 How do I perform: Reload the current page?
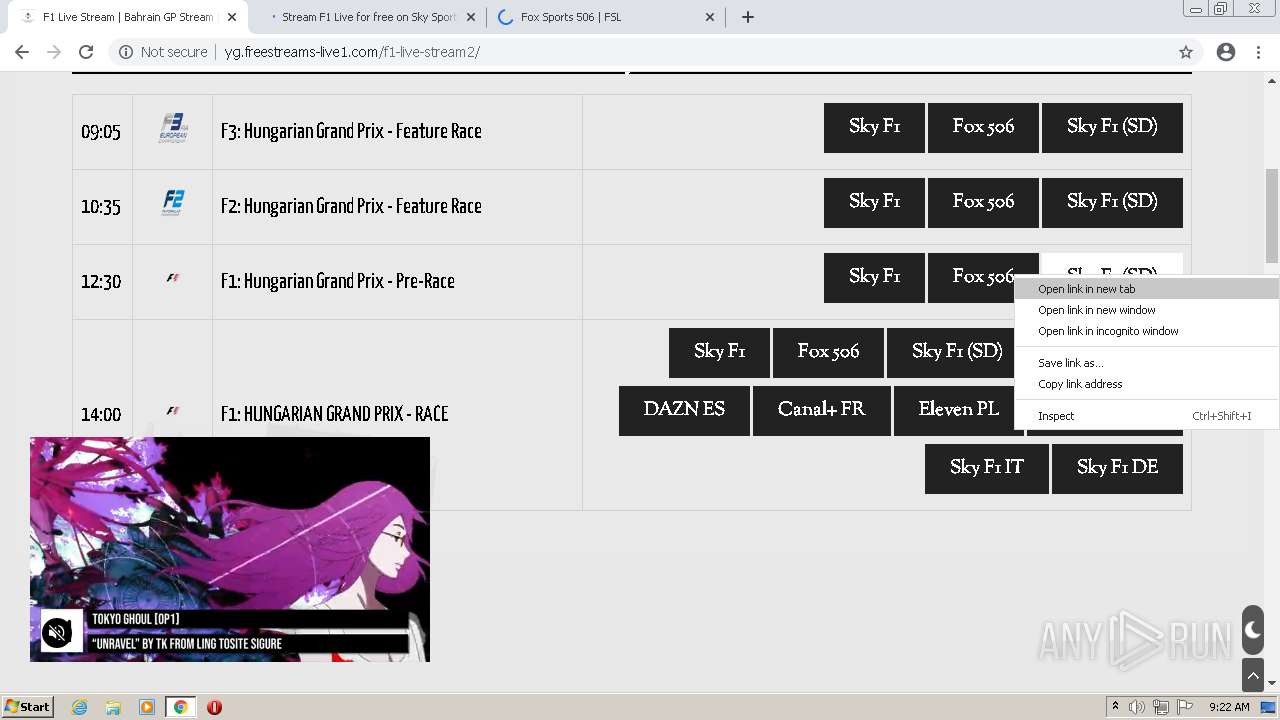click(86, 52)
